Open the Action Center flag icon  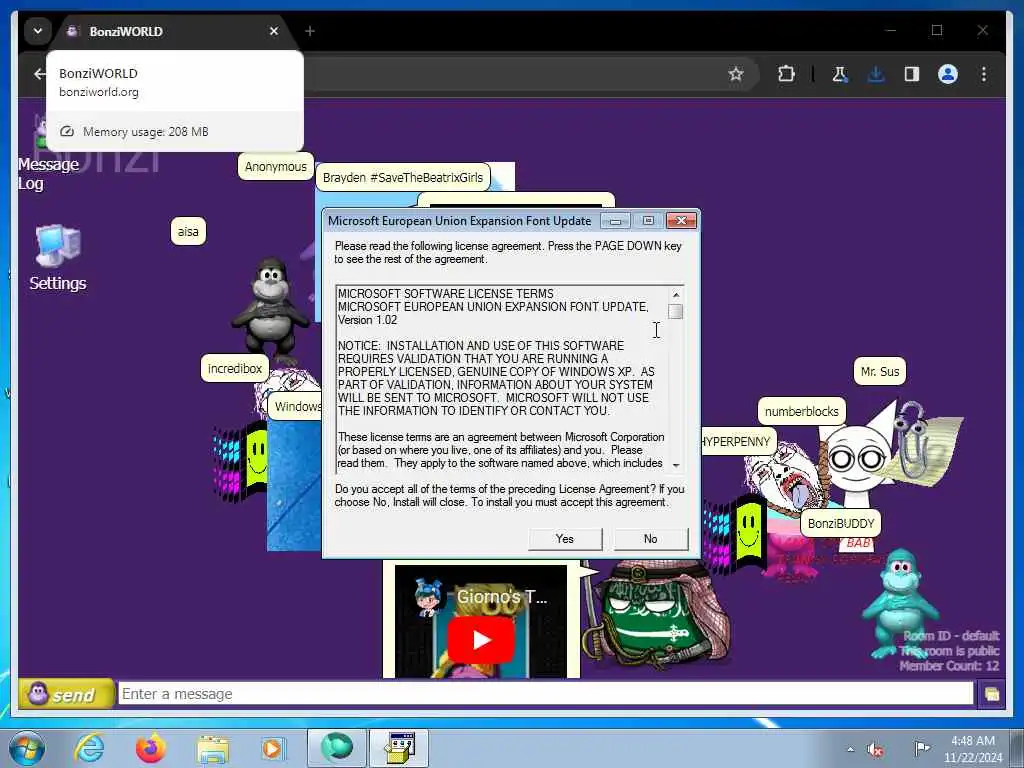[921, 748]
